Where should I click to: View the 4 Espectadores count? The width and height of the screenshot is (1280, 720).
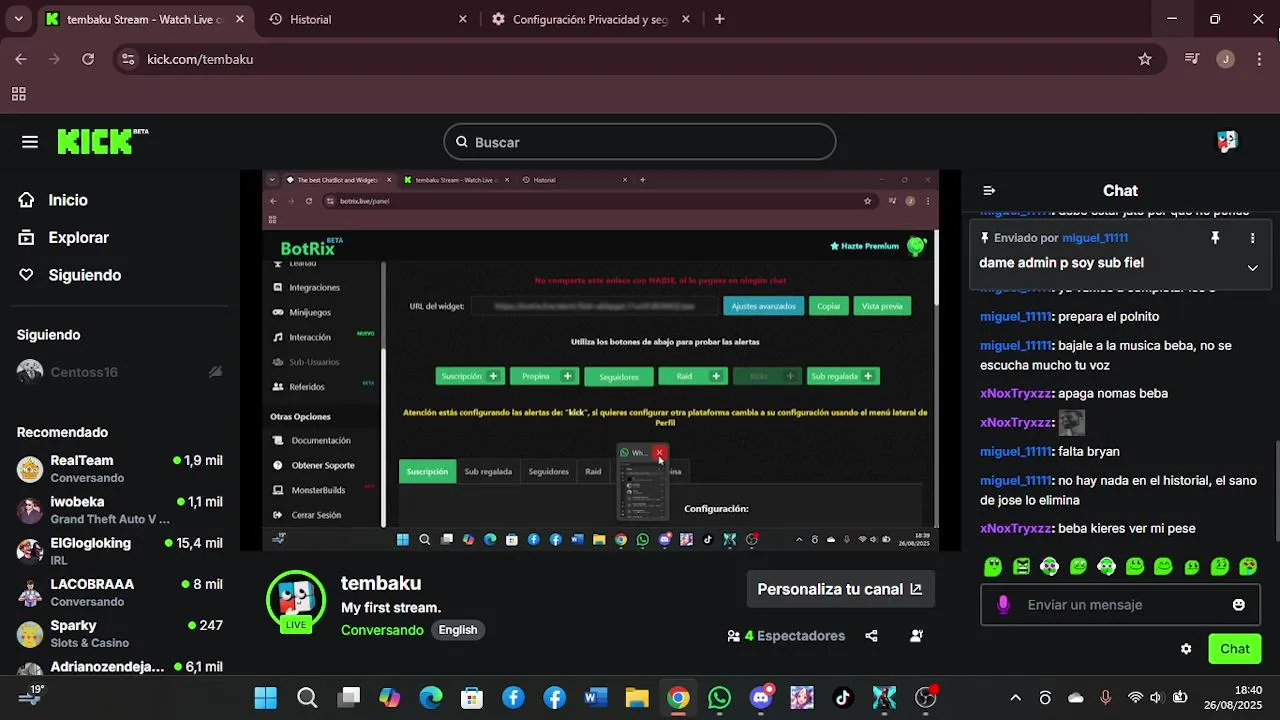coord(786,636)
